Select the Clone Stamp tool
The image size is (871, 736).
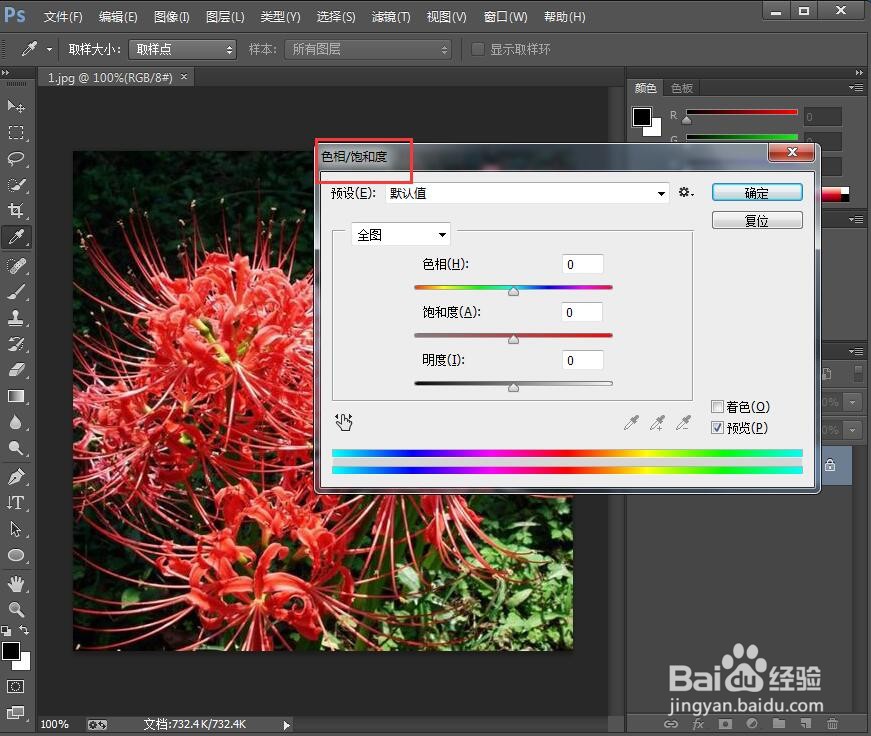point(16,318)
